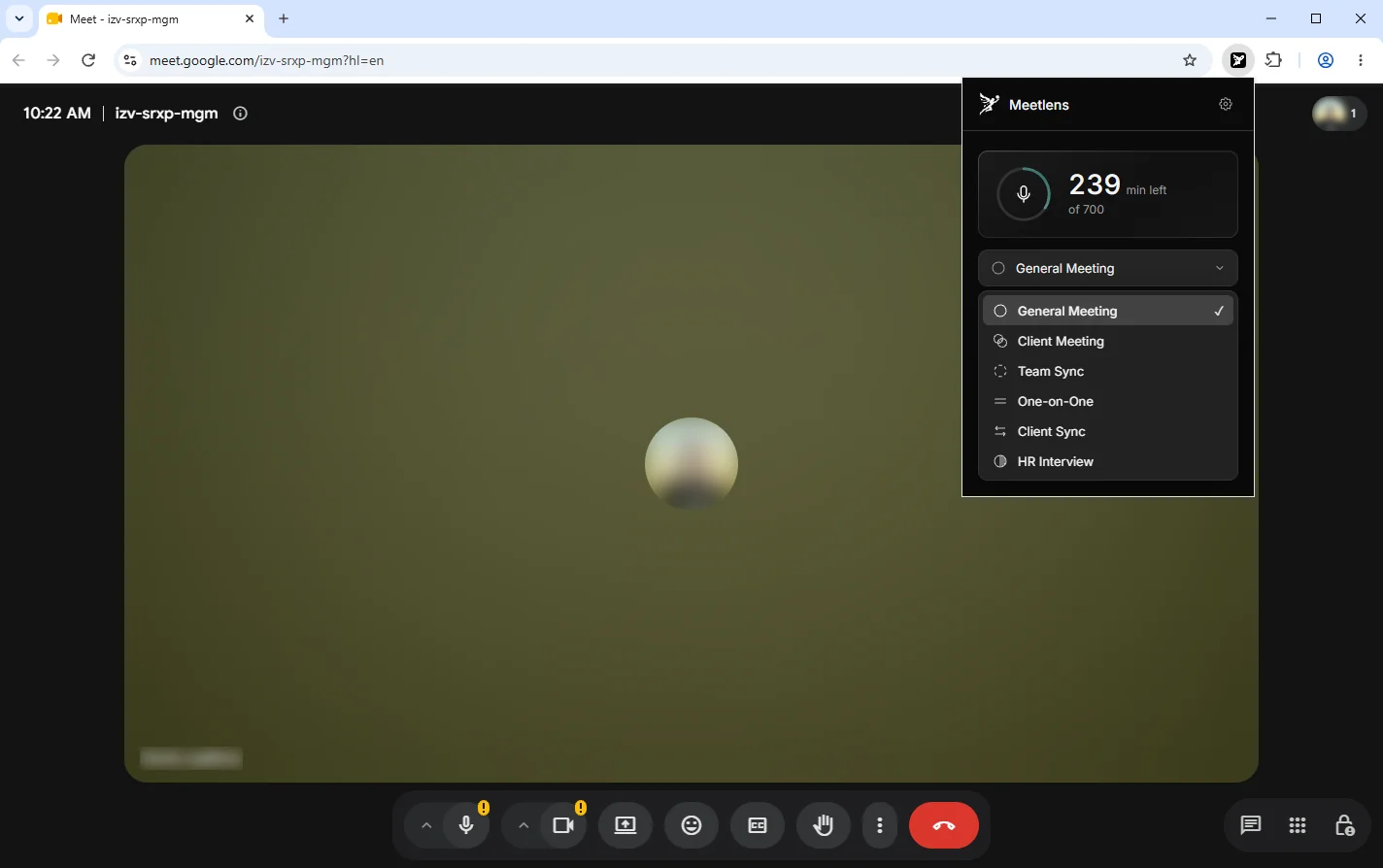
Task: Click the Meetlens recording microphone circle
Action: tap(1024, 194)
